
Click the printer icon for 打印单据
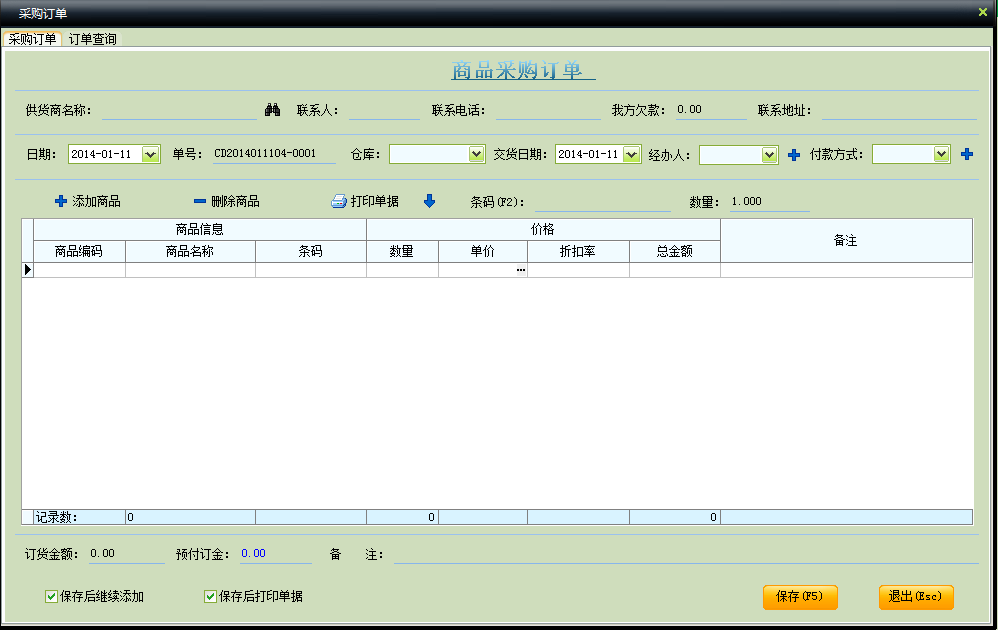339,202
